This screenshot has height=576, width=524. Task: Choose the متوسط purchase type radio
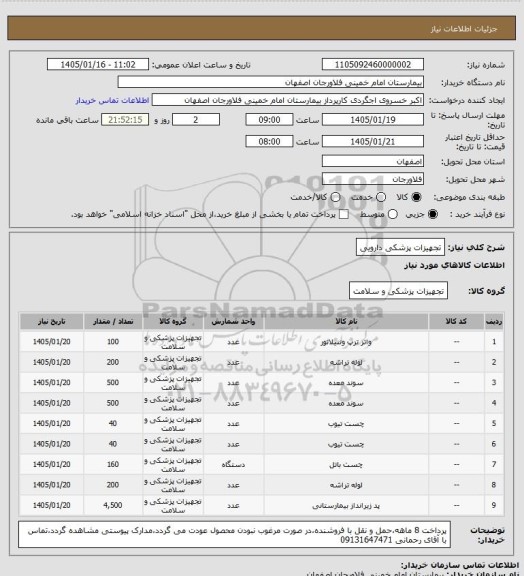click(x=392, y=214)
